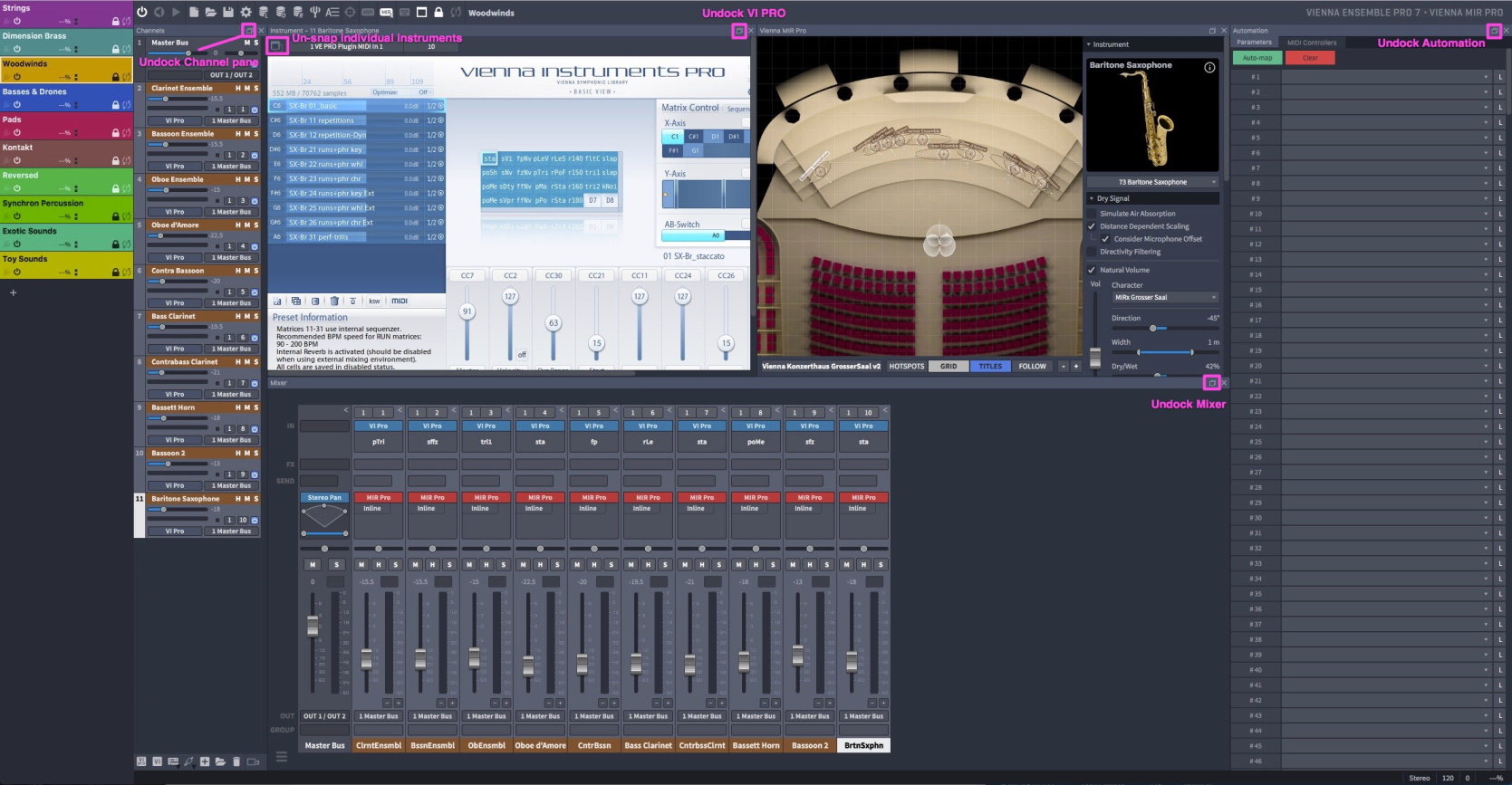Click the lock icon of the Strings instance
Viewport: 1512px width, 785px height.
[115, 21]
